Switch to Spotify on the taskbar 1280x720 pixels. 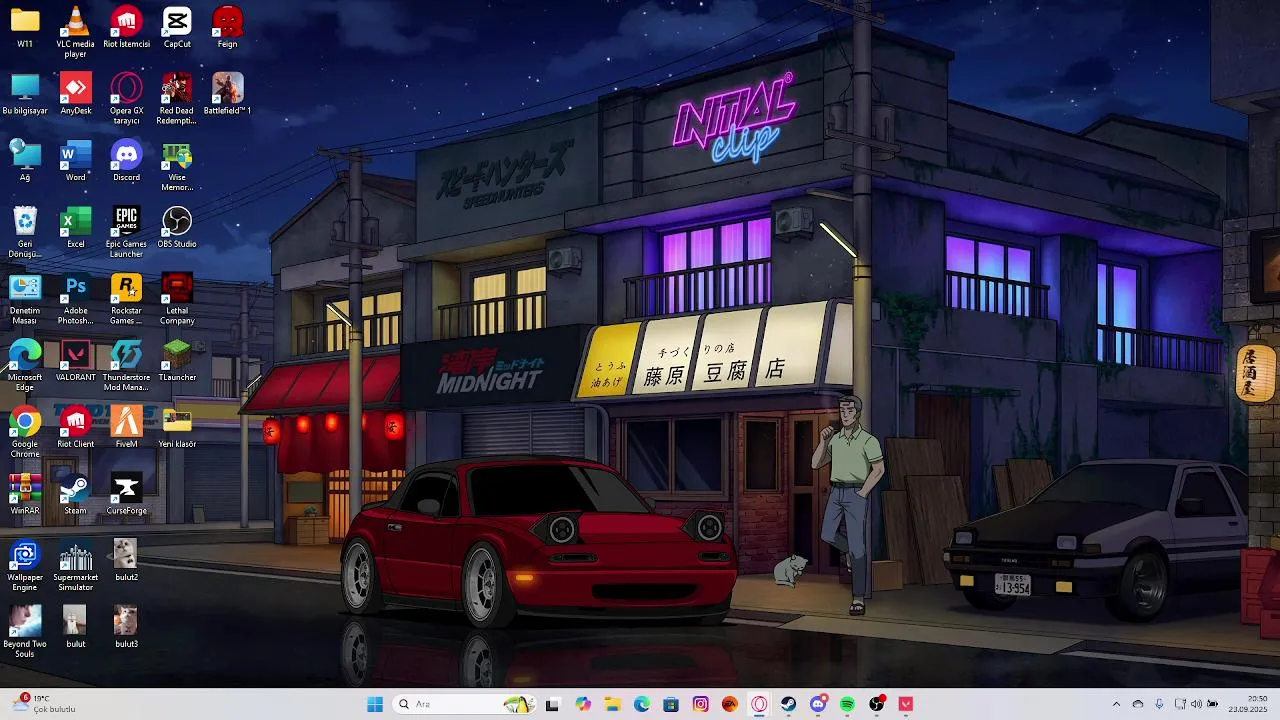(x=848, y=704)
